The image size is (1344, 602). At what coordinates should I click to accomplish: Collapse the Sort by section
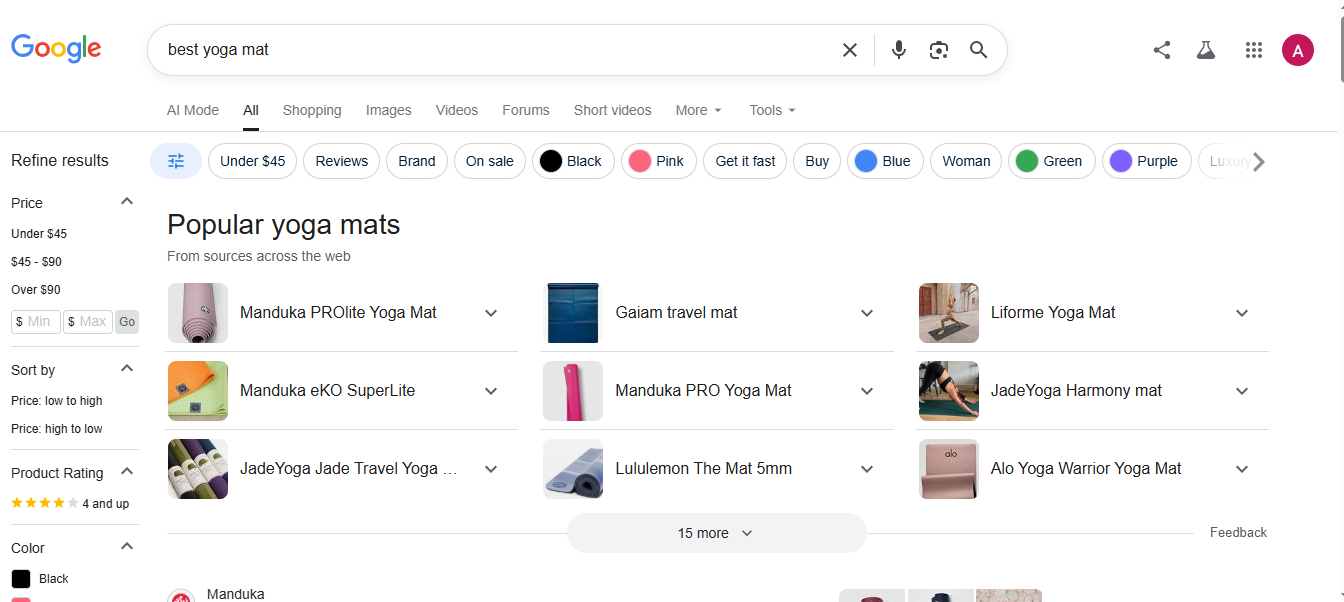[127, 369]
